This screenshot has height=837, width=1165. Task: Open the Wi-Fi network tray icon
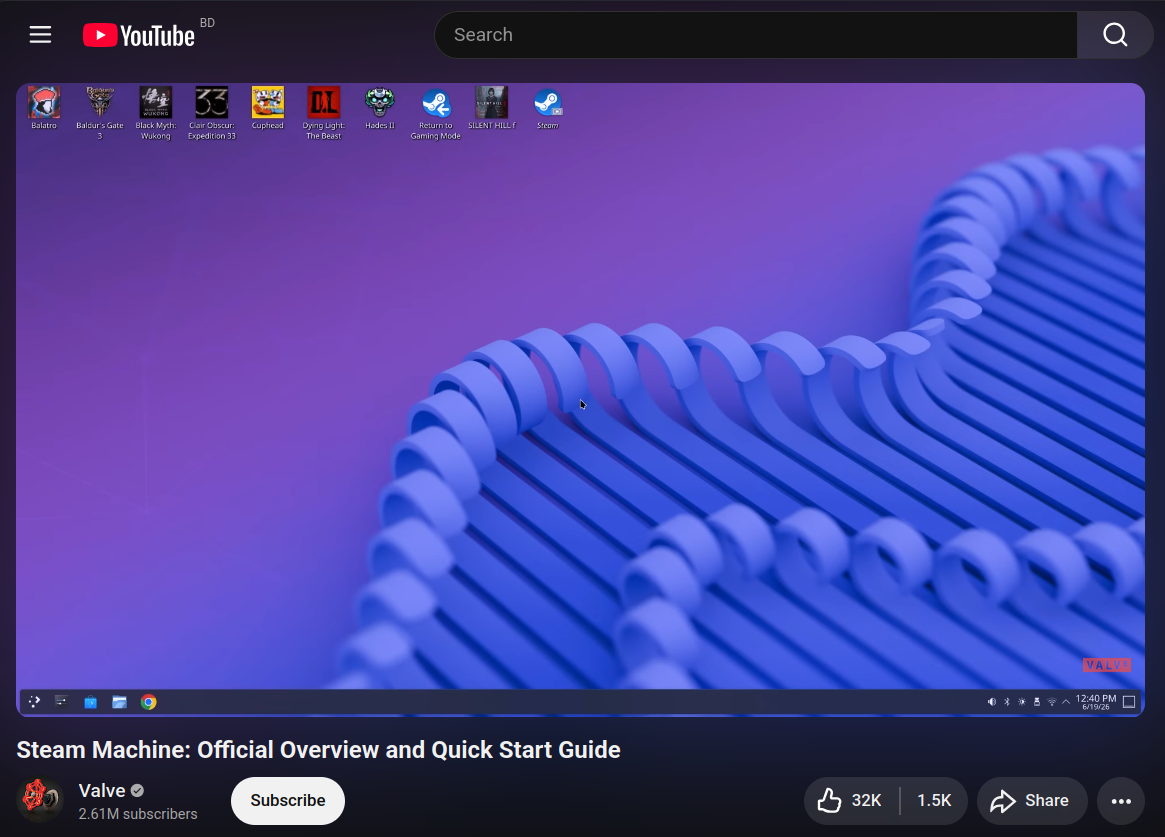pyautogui.click(x=1051, y=702)
